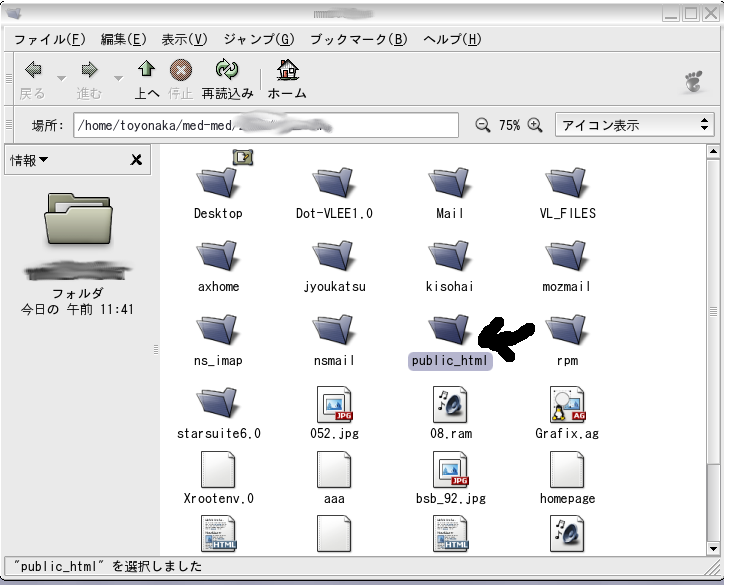733x588 pixels.
Task: Open the ファイル(F) menu
Action: [x=50, y=39]
